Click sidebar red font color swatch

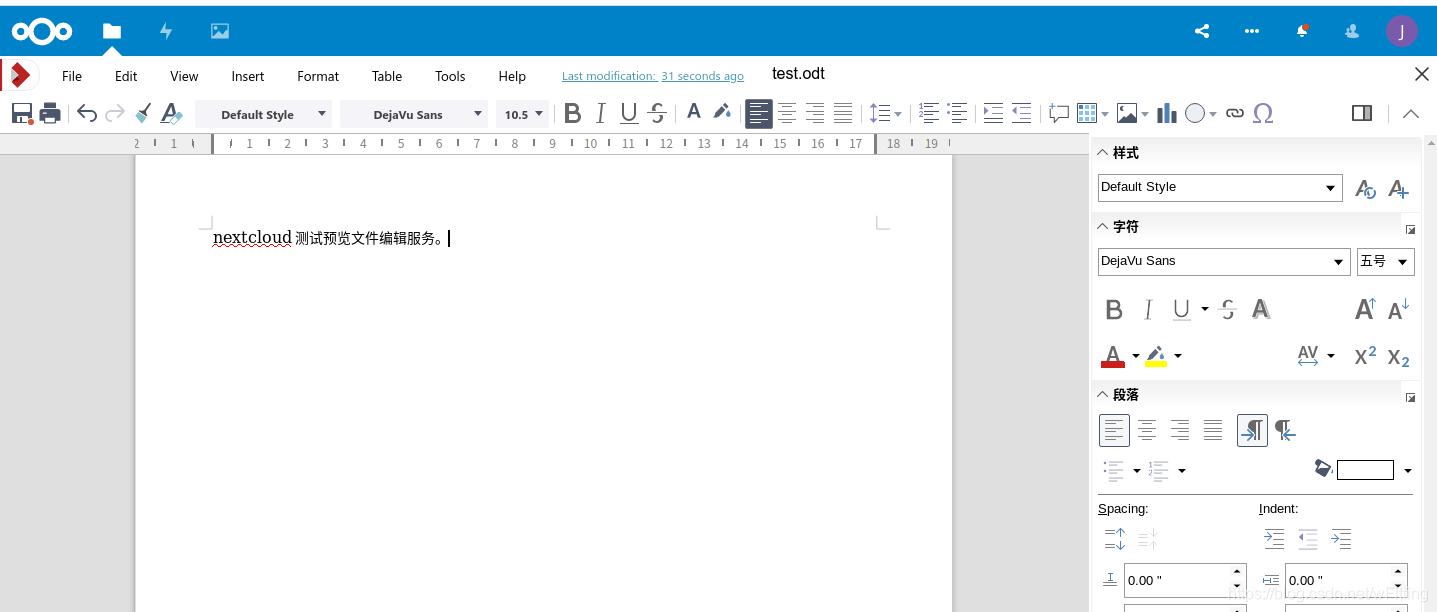pyautogui.click(x=1113, y=356)
